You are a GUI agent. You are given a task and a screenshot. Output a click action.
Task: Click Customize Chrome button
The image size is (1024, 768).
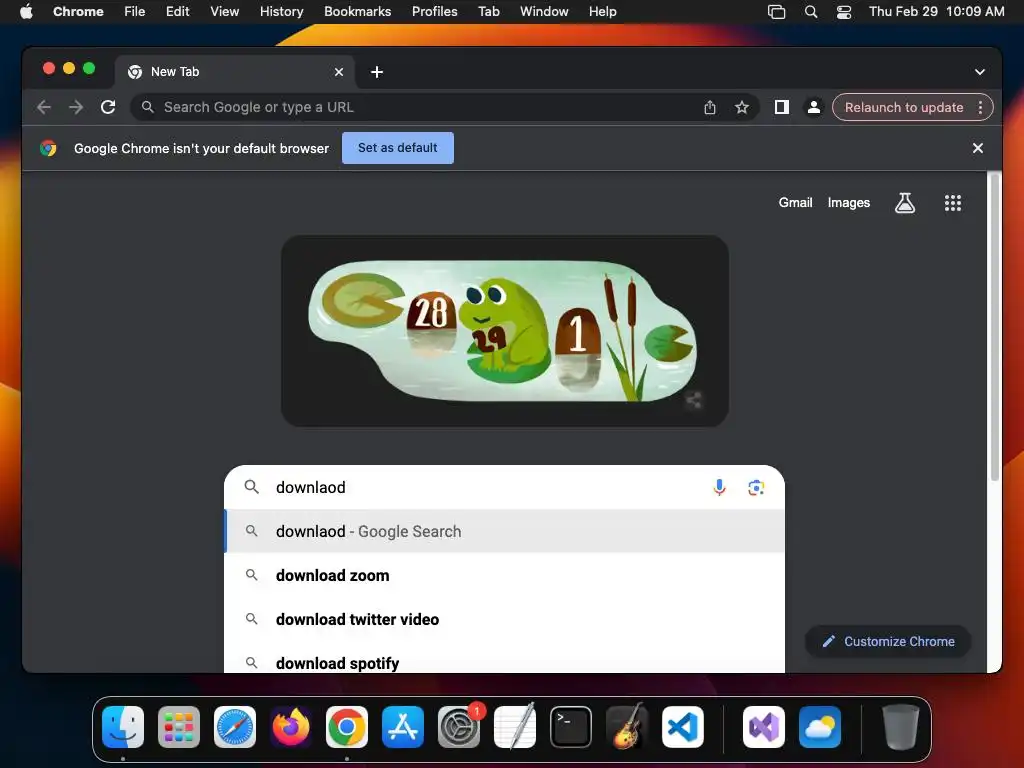[888, 641]
